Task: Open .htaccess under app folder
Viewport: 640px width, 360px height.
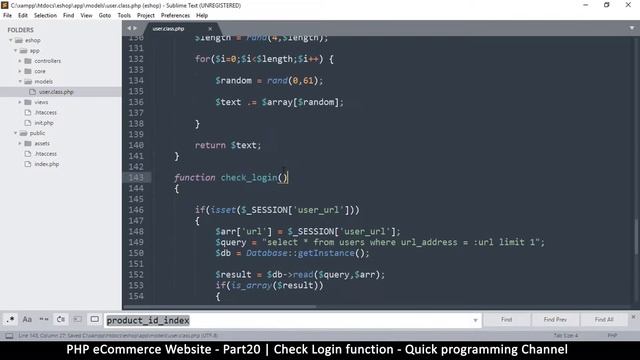Action: [x=46, y=112]
